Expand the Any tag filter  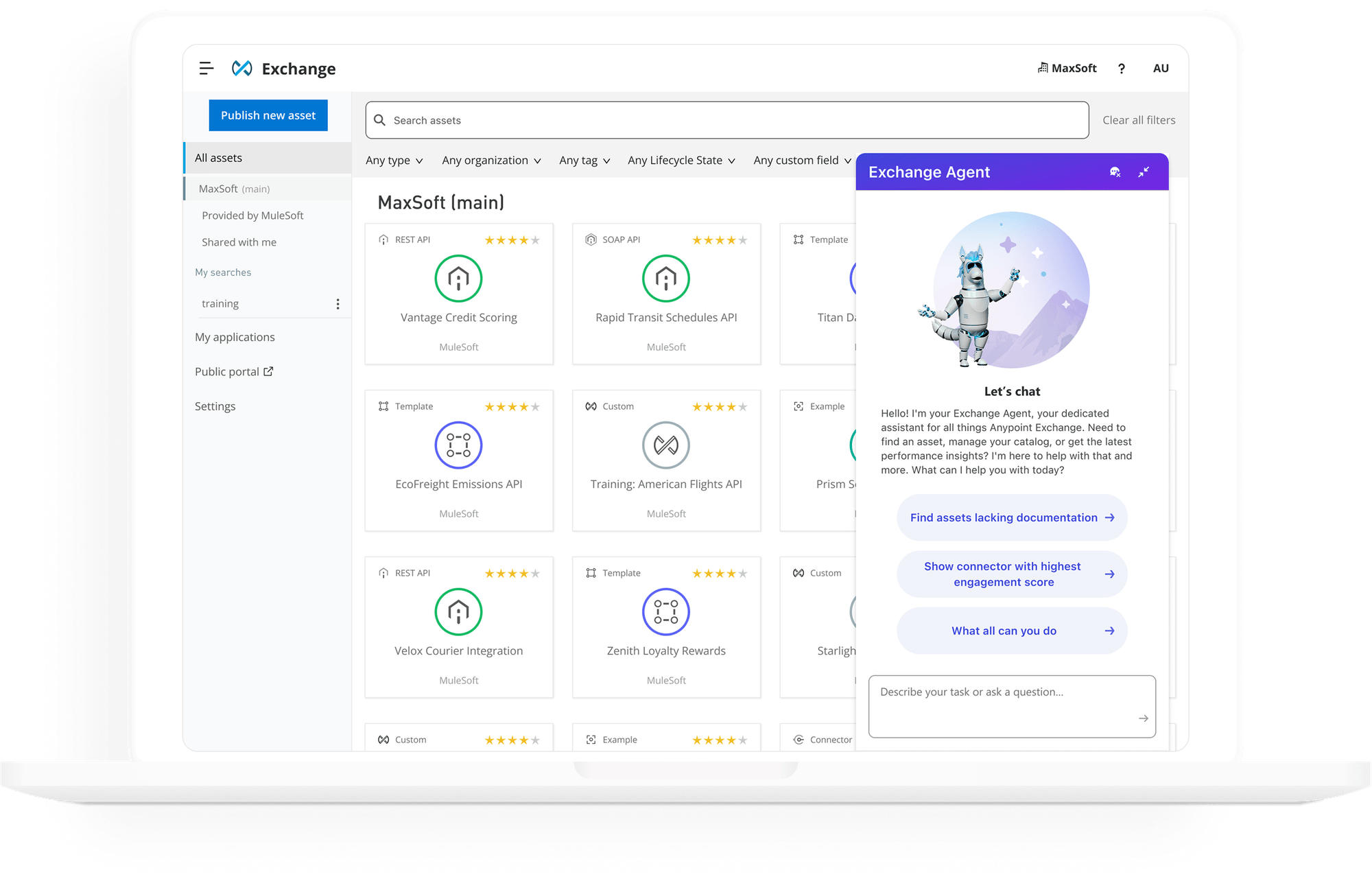point(584,161)
